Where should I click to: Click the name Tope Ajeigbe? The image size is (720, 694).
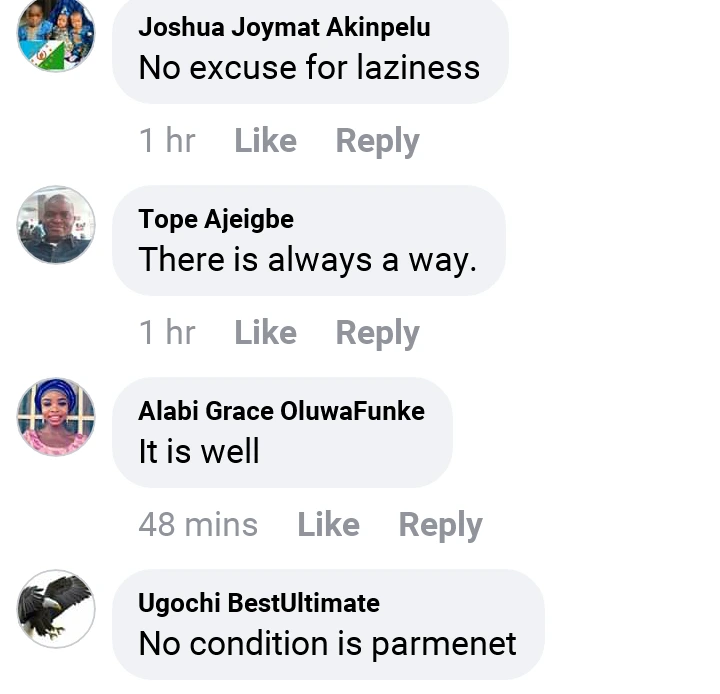tap(216, 219)
